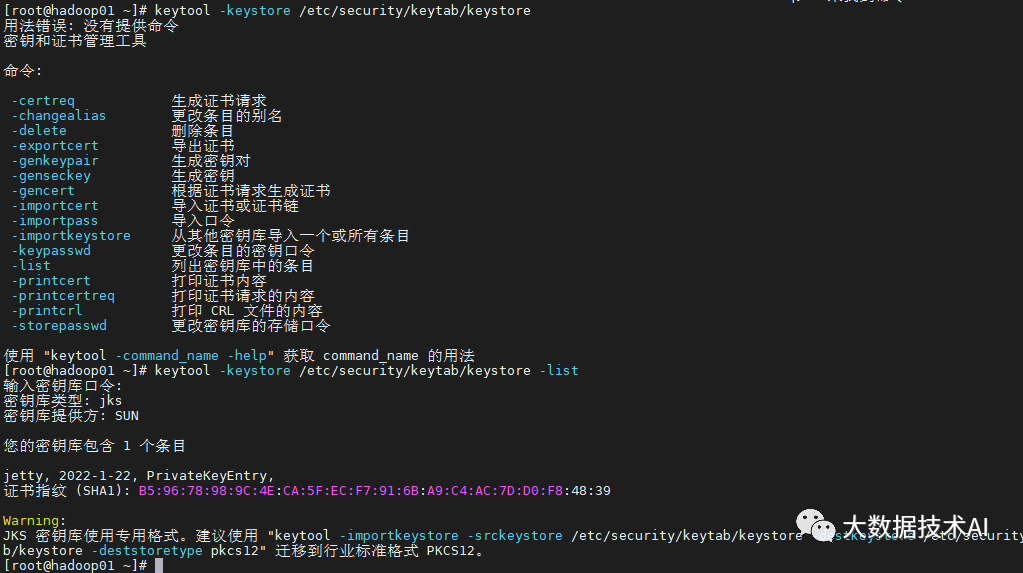This screenshot has height=573, width=1023.
Task: Click the 命令: heading line
Action: coord(23,70)
